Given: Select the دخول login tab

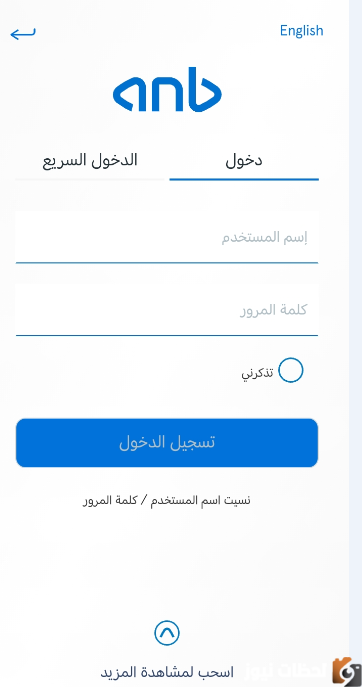Looking at the screenshot, I should (244, 161).
